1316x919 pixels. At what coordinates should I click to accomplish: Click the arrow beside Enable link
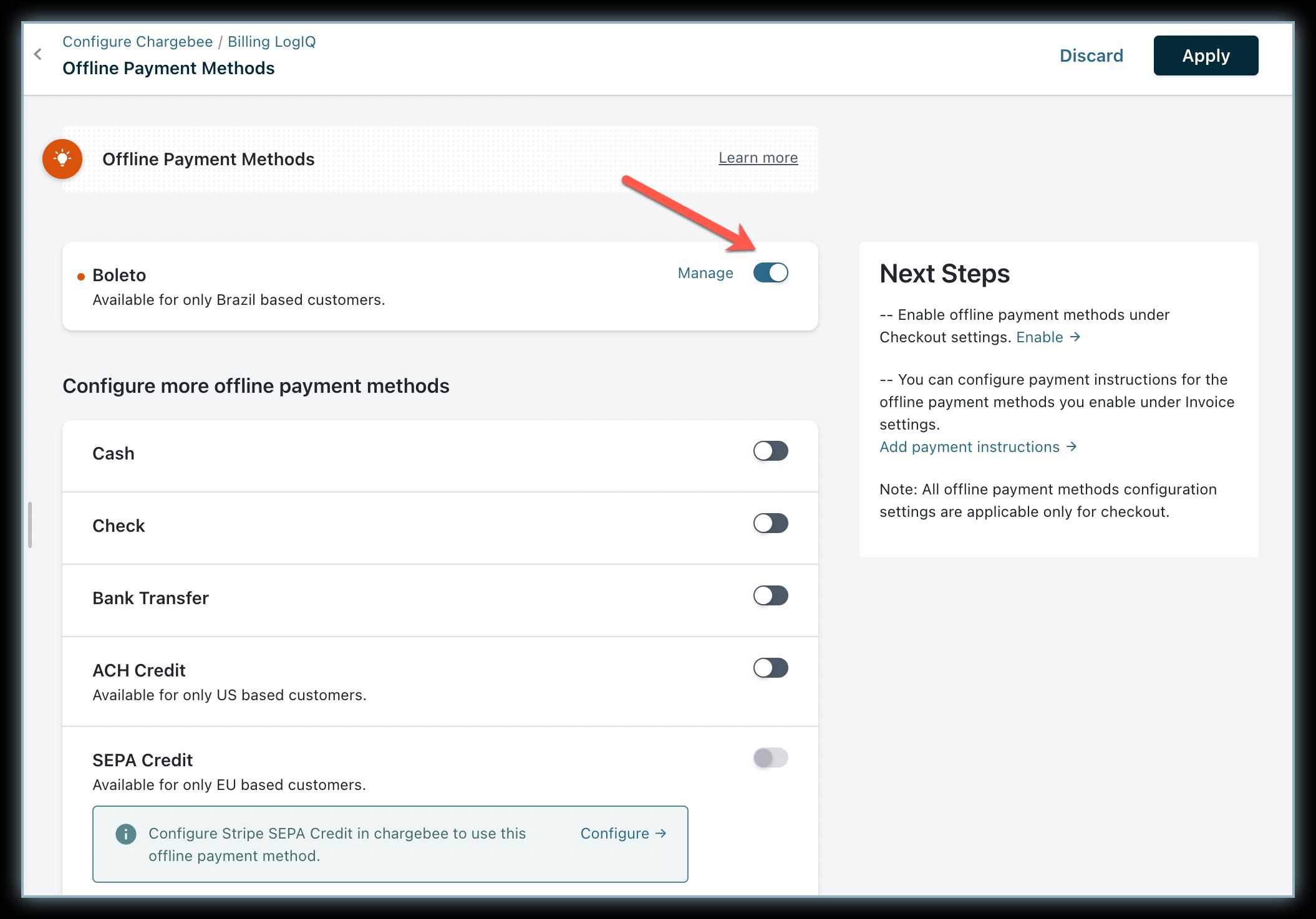pyautogui.click(x=1075, y=337)
